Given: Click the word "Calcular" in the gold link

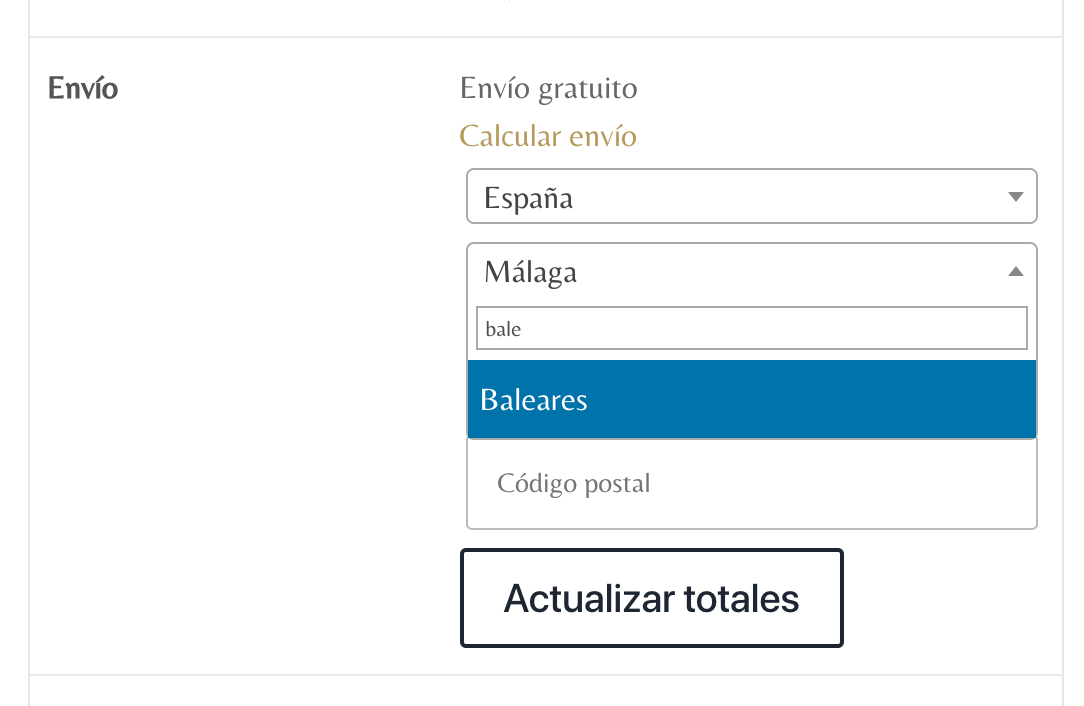Looking at the screenshot, I should pos(510,136).
